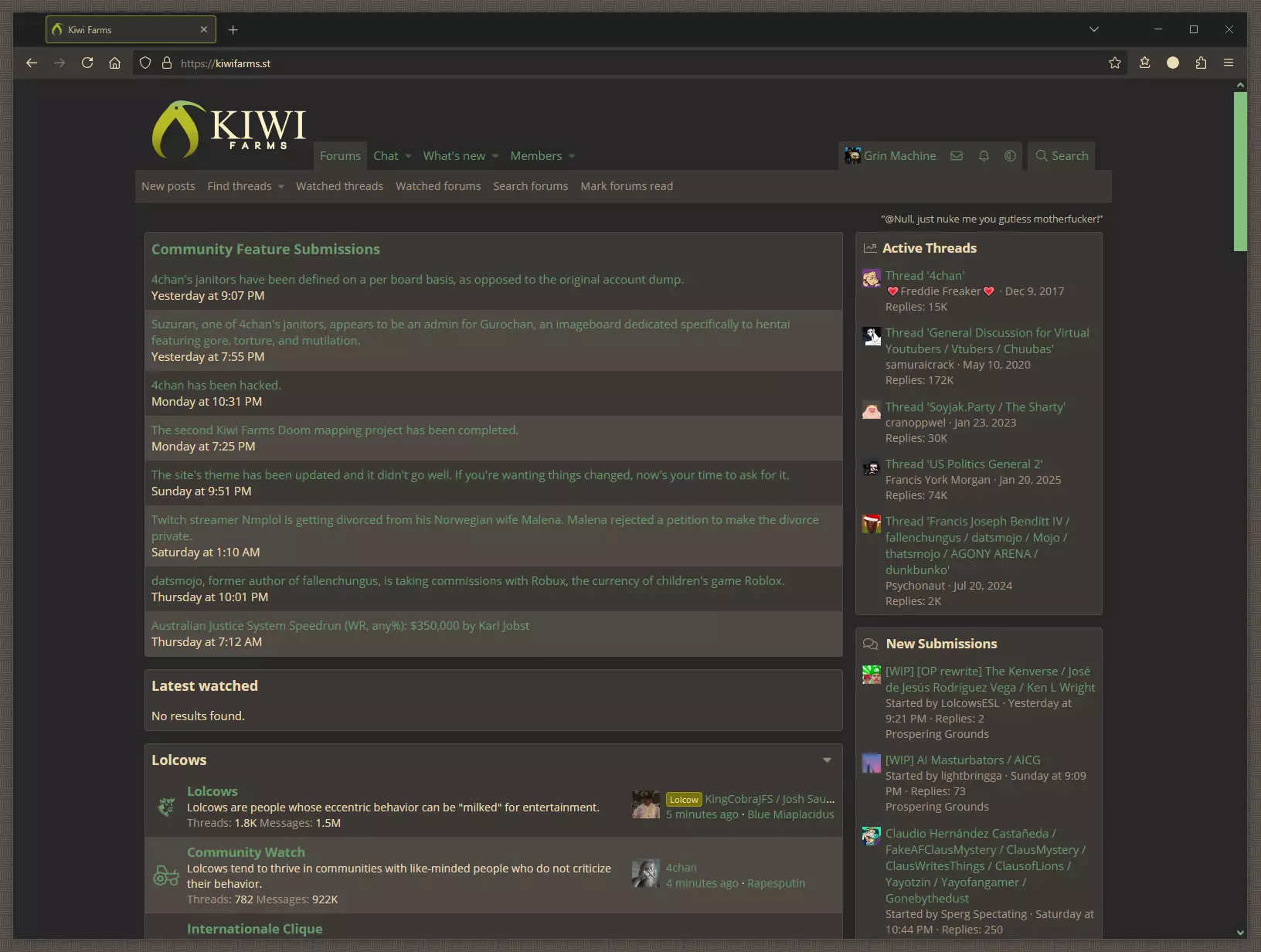Close the Kiwi Farms tab

pos(204,29)
